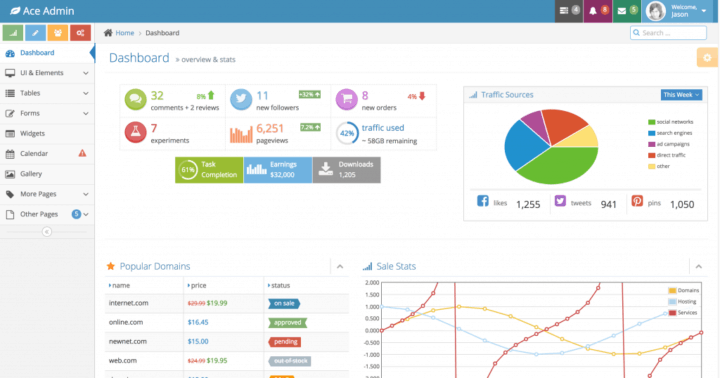Select Dashboard in the sidebar

47,53
